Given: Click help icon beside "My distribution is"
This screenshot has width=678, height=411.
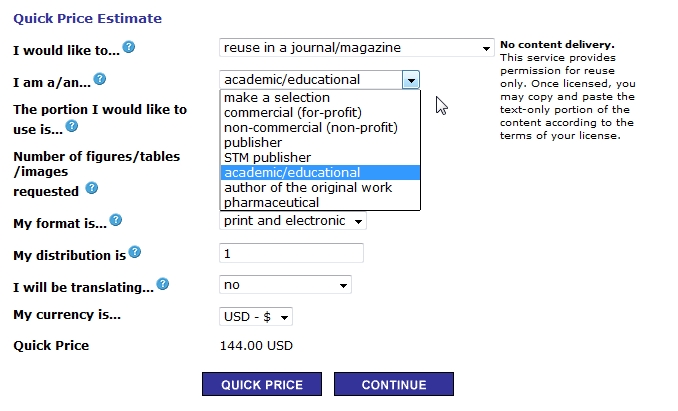Looking at the screenshot, I should click(x=135, y=253).
